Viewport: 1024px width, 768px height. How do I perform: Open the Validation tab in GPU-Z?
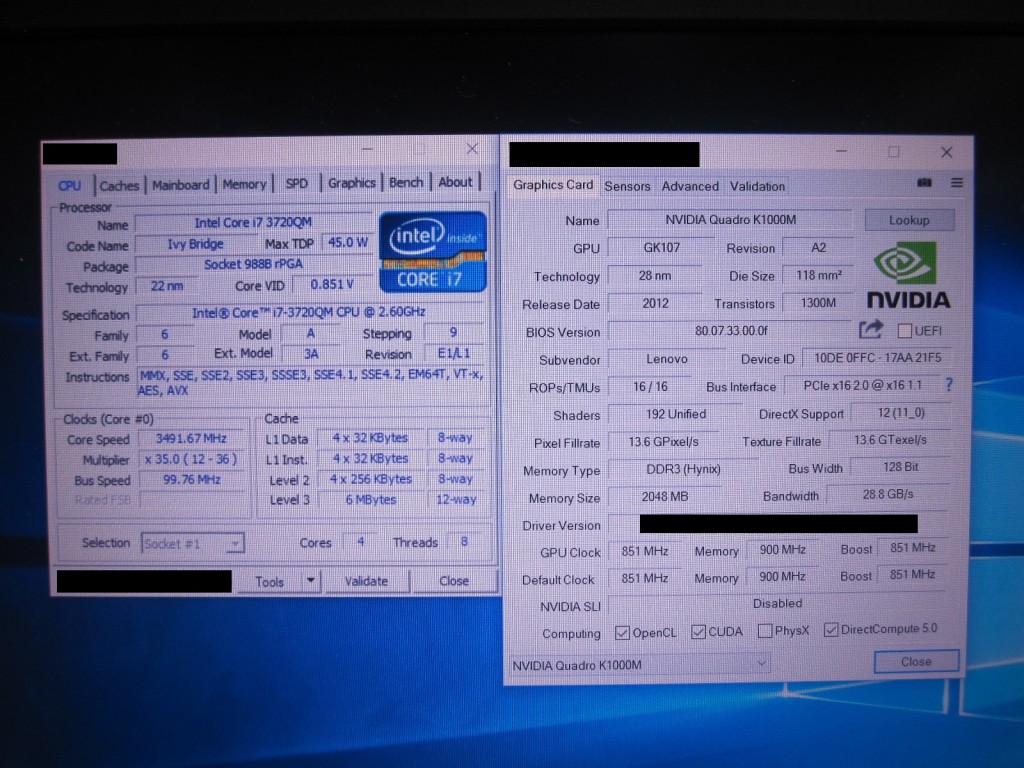tap(757, 186)
